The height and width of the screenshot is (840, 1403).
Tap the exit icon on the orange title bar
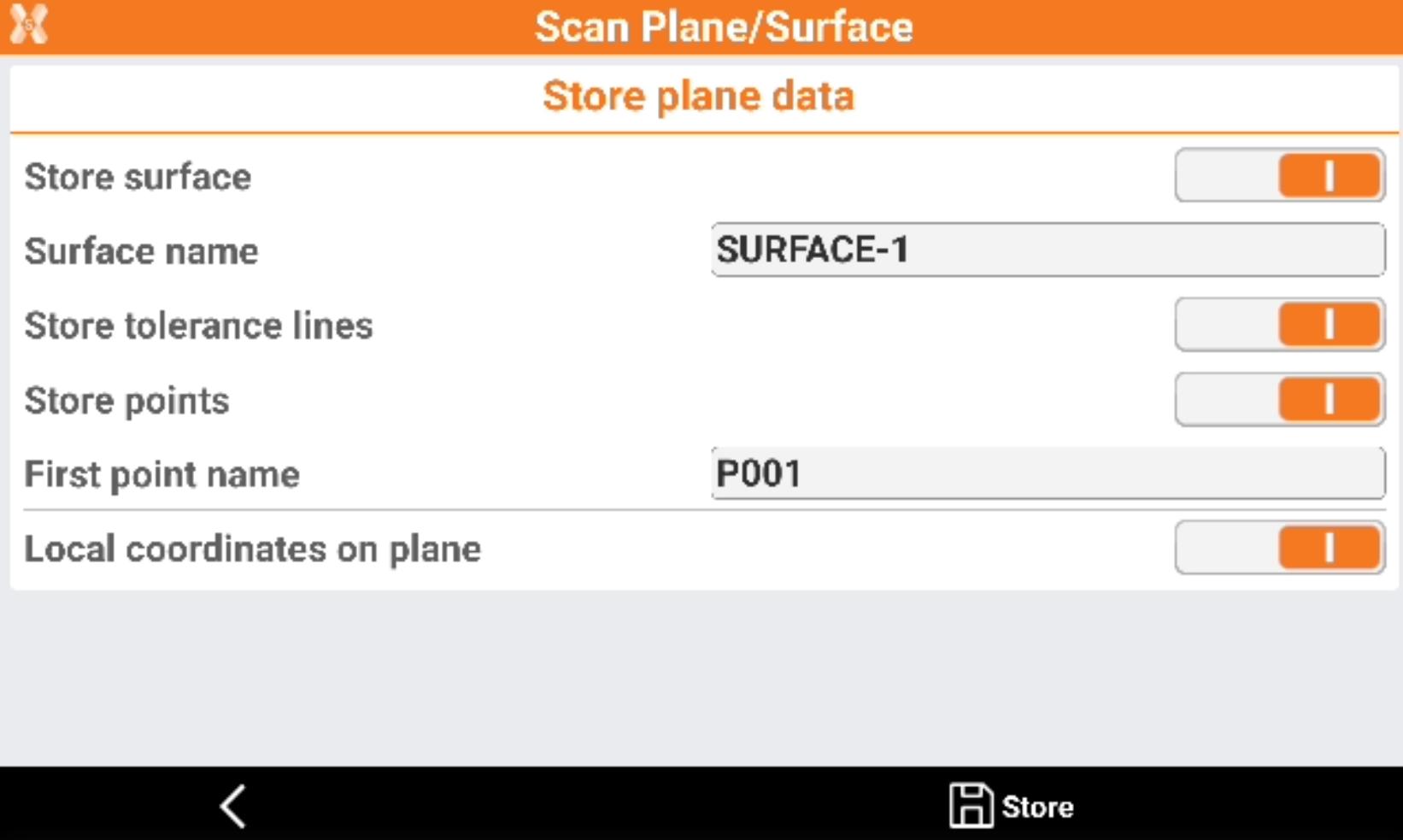point(28,23)
